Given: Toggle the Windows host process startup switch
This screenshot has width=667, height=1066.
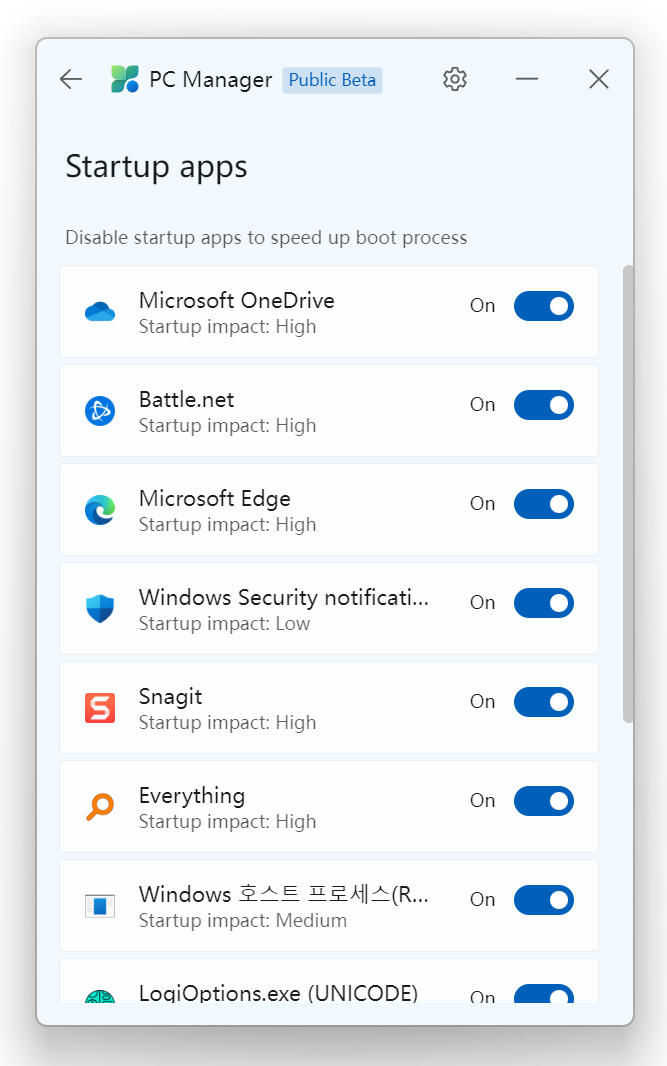Looking at the screenshot, I should [x=544, y=900].
